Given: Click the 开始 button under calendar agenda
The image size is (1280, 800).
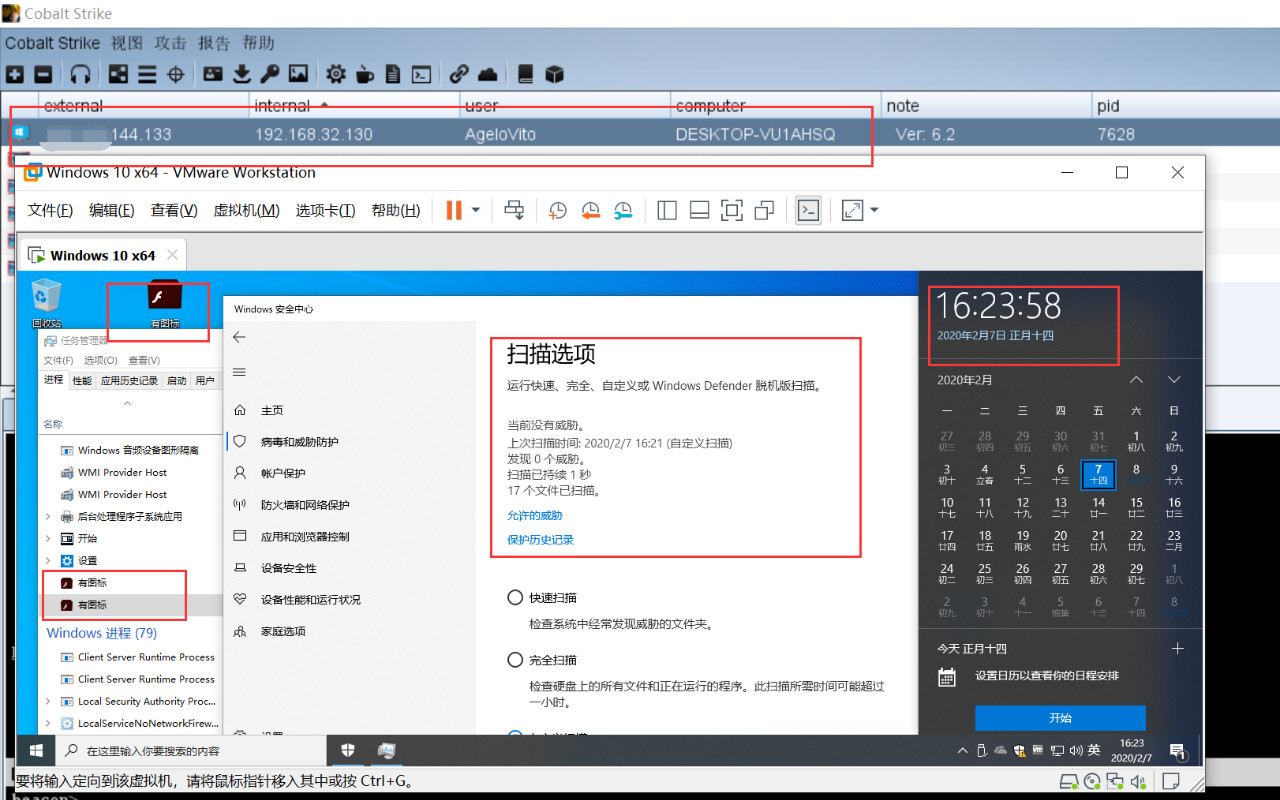Looking at the screenshot, I should tap(1060, 718).
